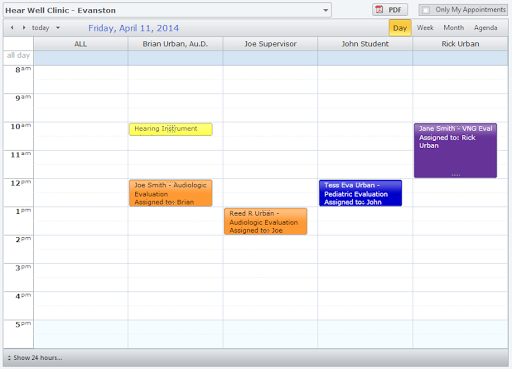Open Jane Smith VNG Eval appointment
512x369 pixels.
[x=455, y=150]
